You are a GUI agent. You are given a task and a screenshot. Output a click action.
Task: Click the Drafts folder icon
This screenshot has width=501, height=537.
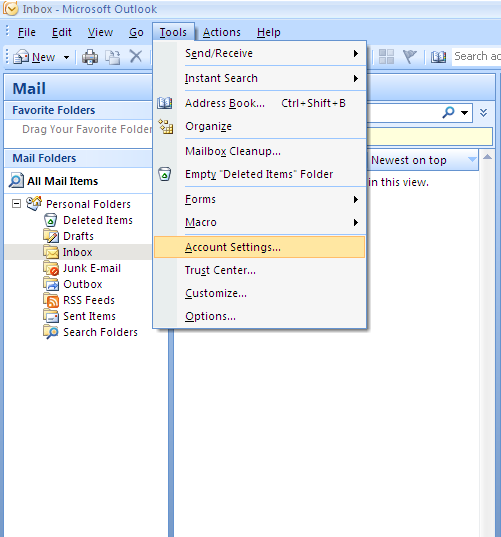tap(51, 236)
